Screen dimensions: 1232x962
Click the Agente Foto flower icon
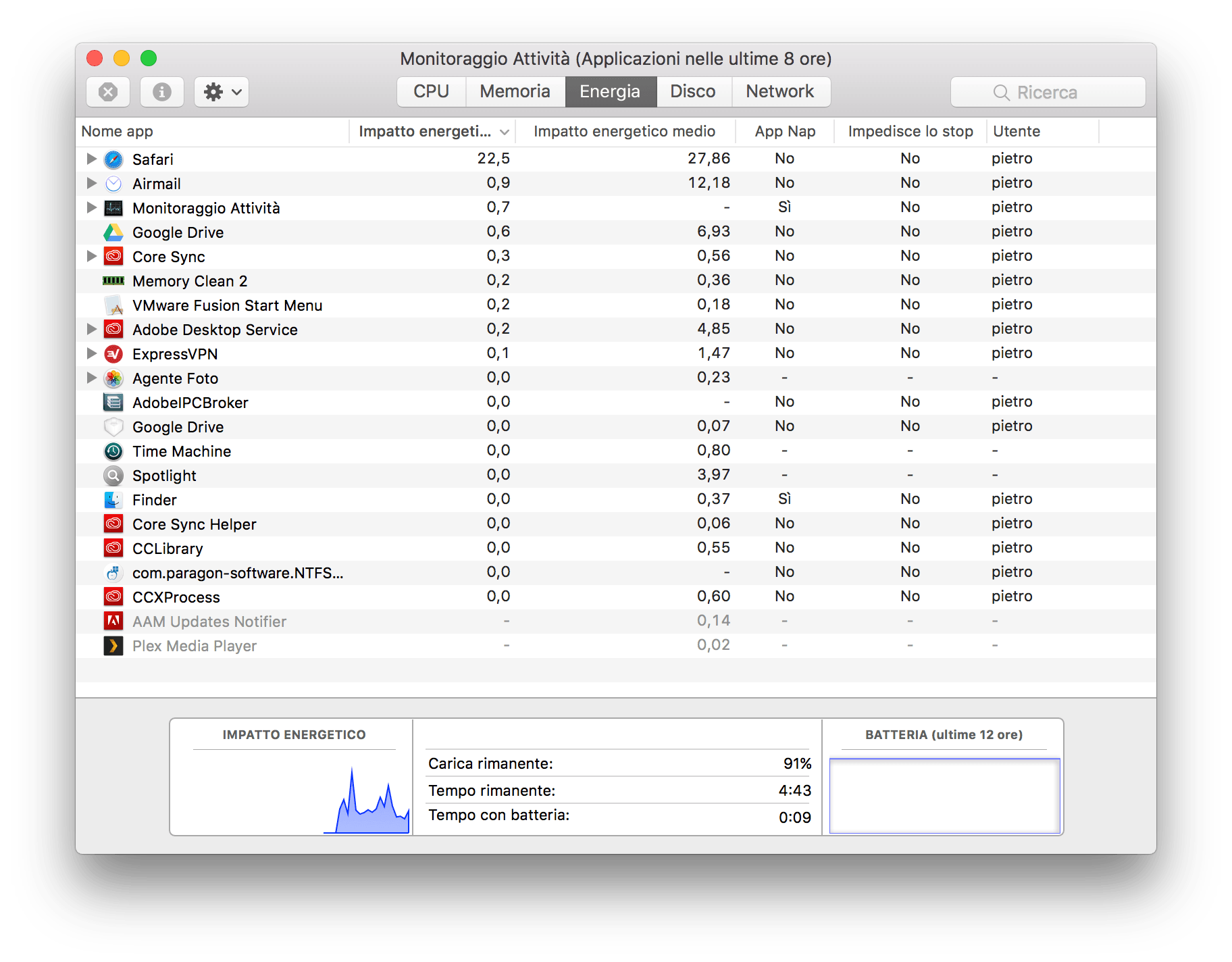pos(113,378)
